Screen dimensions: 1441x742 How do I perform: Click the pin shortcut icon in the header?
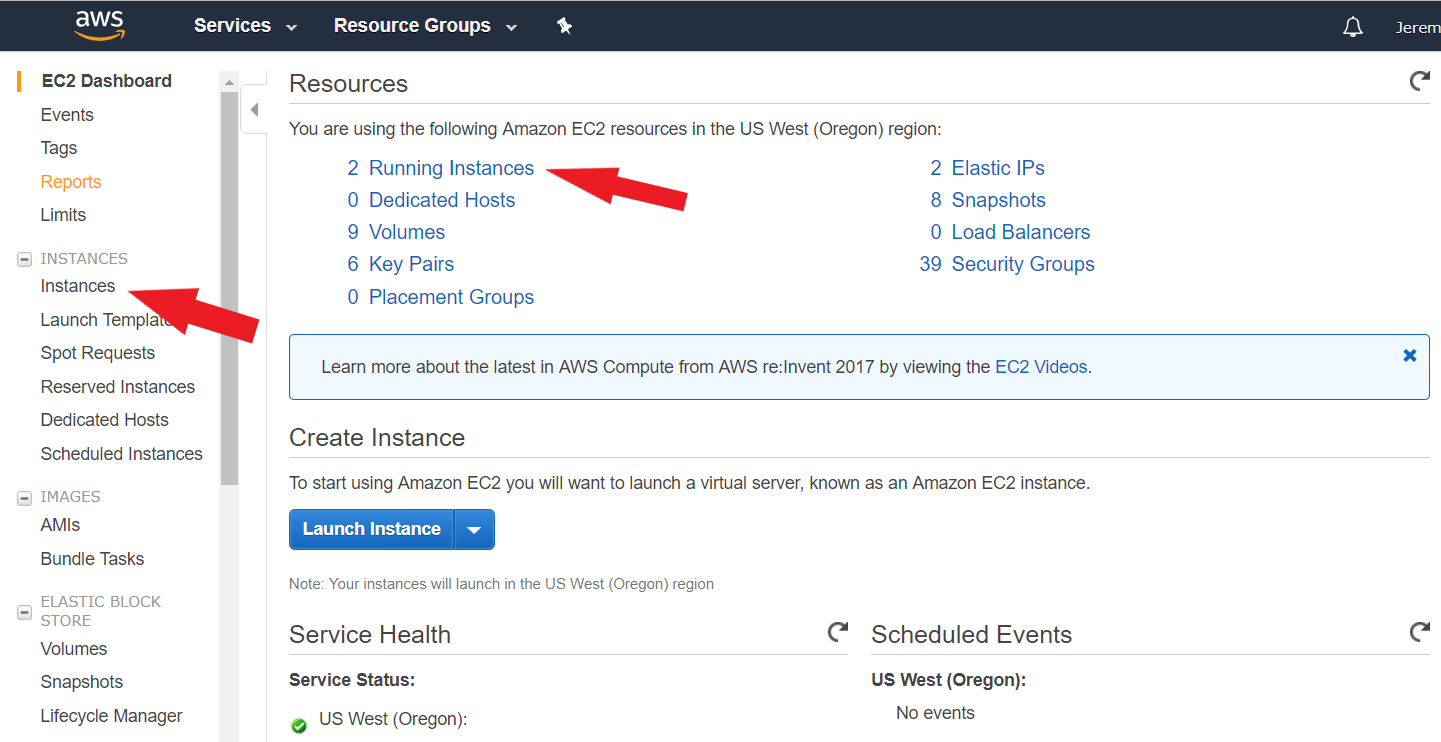coord(564,26)
